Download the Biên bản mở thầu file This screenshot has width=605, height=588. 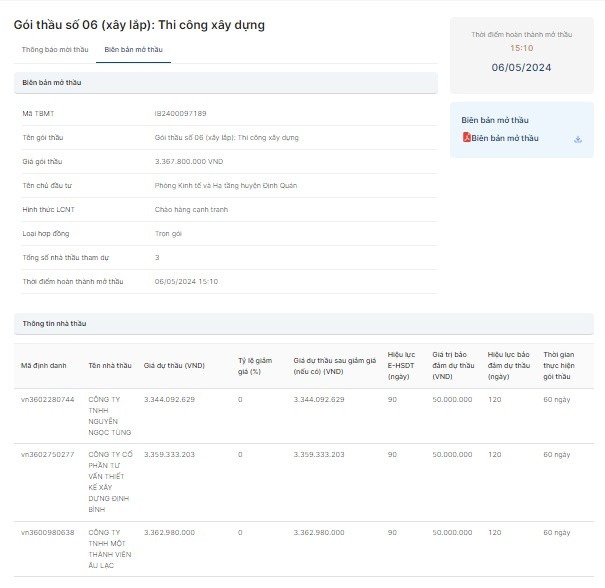(578, 139)
